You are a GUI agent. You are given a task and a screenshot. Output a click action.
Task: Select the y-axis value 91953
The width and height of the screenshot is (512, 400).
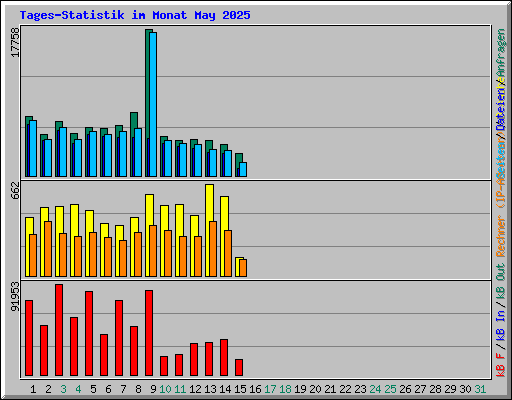click(x=15, y=296)
